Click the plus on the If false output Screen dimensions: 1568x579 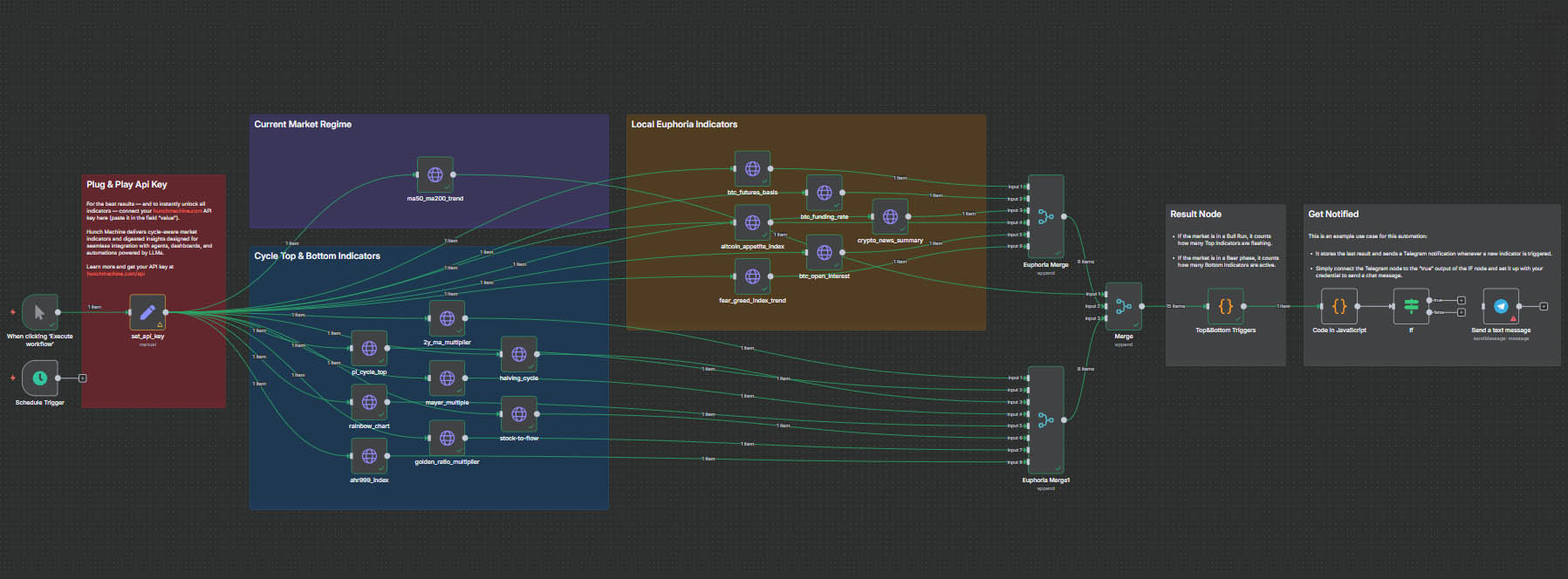pyautogui.click(x=1462, y=312)
